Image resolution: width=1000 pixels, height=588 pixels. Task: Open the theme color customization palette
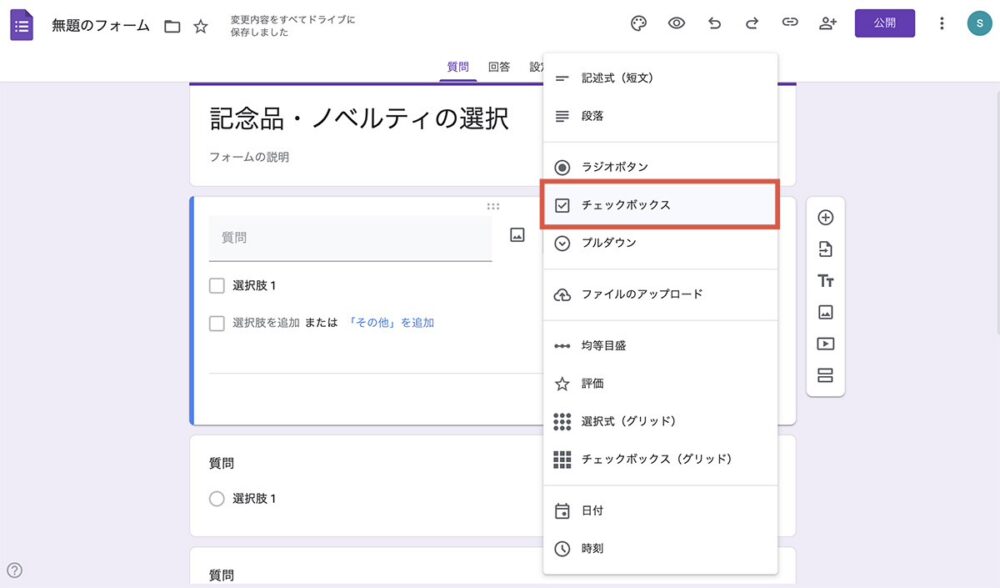point(638,22)
